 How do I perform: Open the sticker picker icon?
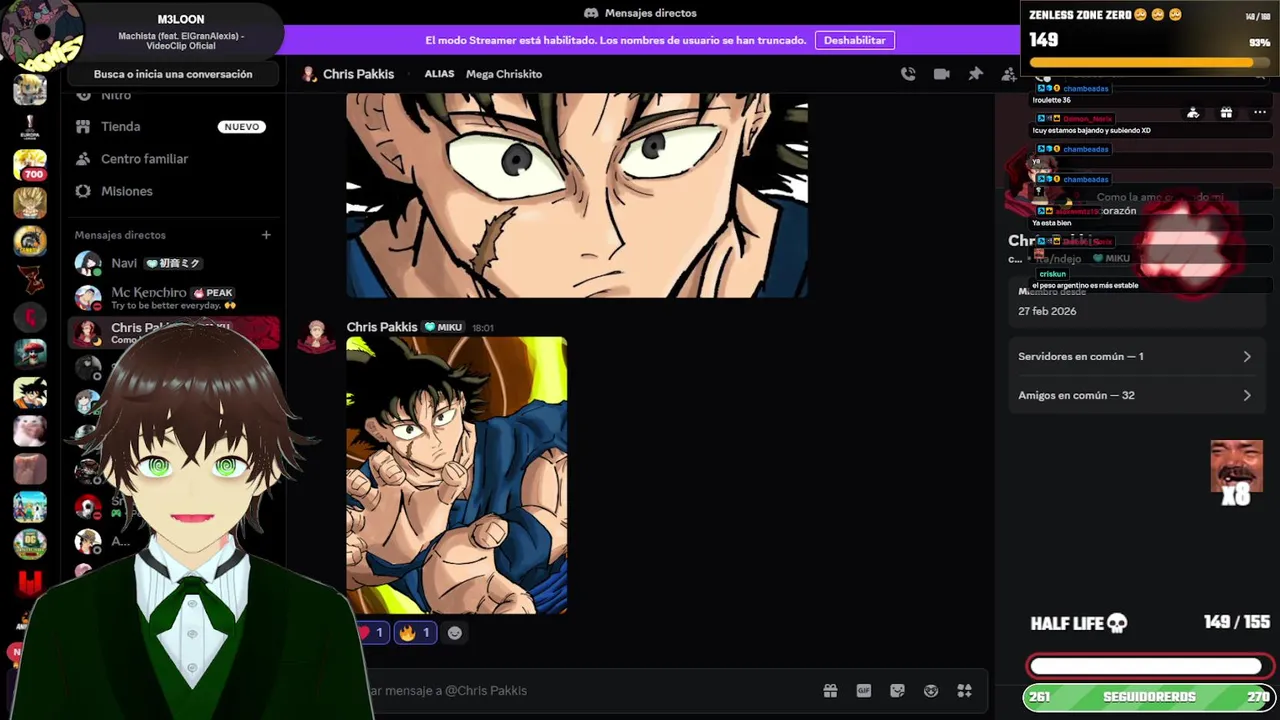[x=897, y=690]
